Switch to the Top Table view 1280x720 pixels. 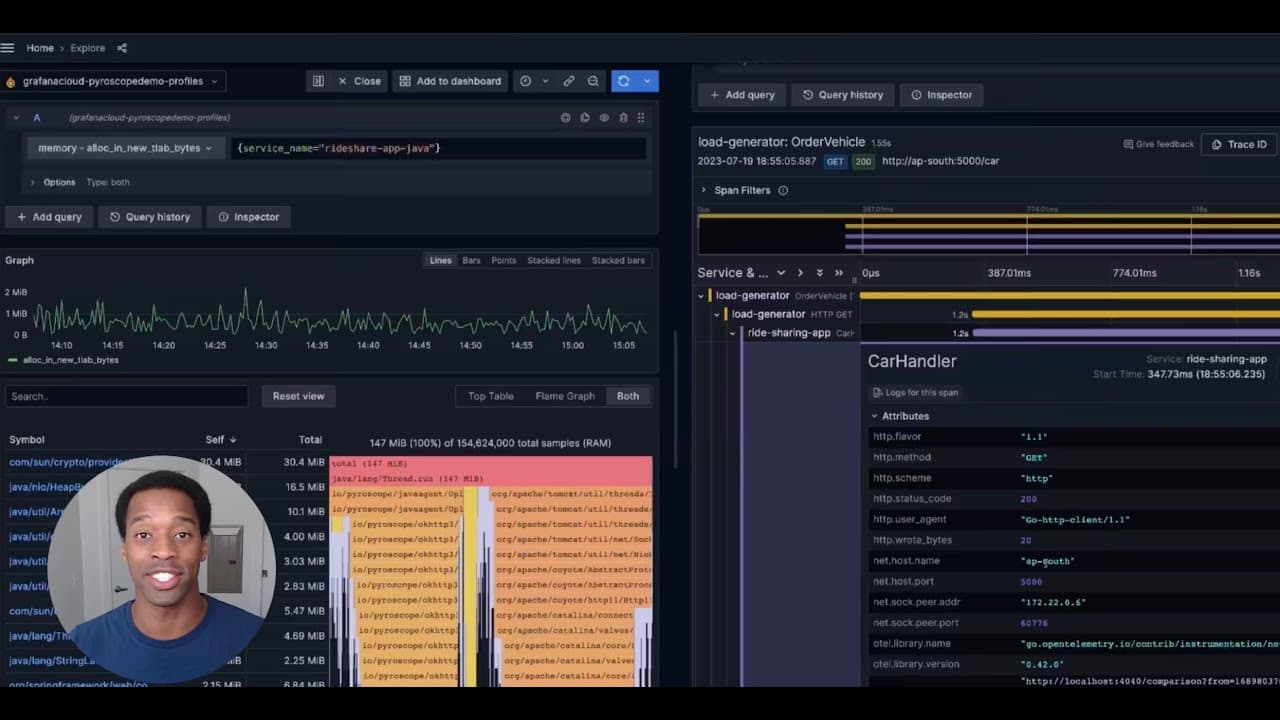(491, 396)
